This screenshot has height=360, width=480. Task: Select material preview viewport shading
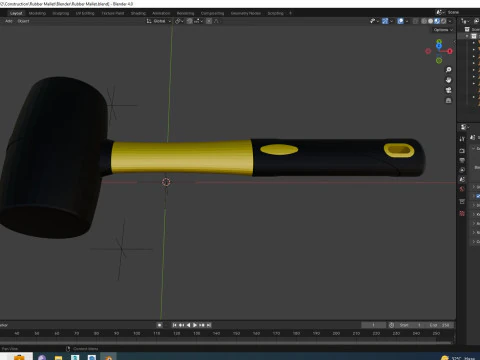pos(437,21)
